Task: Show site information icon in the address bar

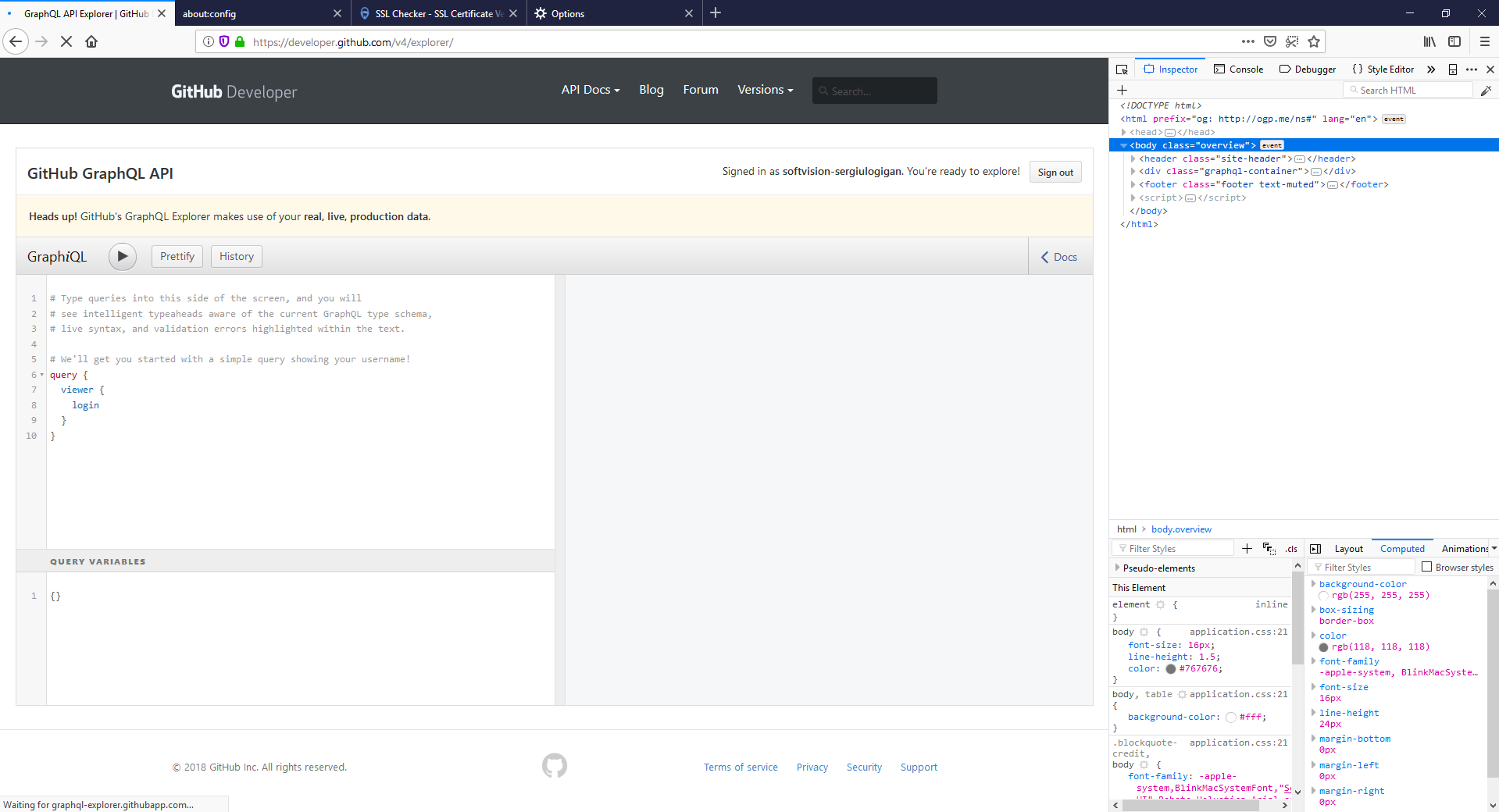Action: [x=209, y=41]
